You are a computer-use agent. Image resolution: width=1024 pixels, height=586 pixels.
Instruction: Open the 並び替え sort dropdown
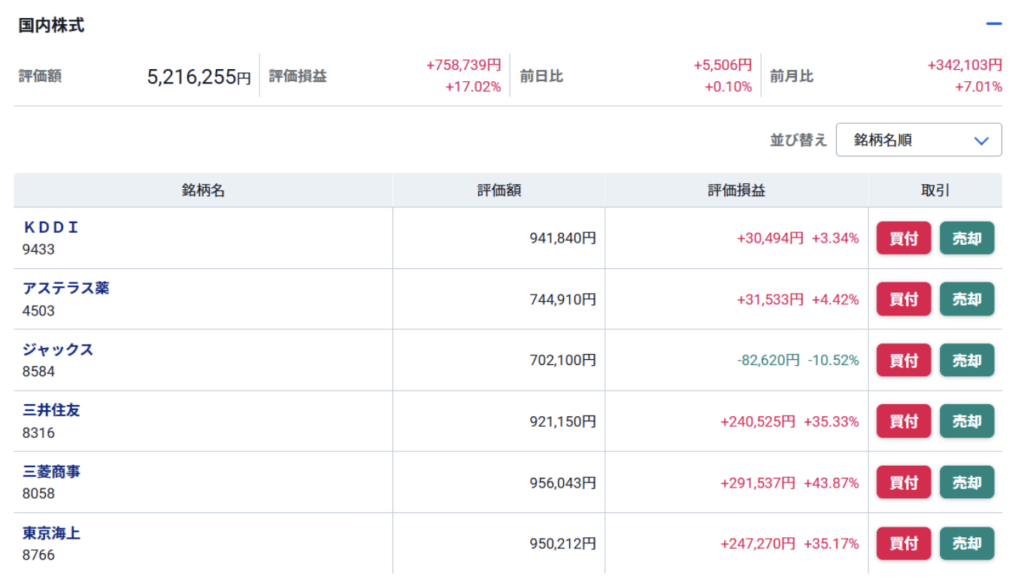pyautogui.click(x=918, y=141)
